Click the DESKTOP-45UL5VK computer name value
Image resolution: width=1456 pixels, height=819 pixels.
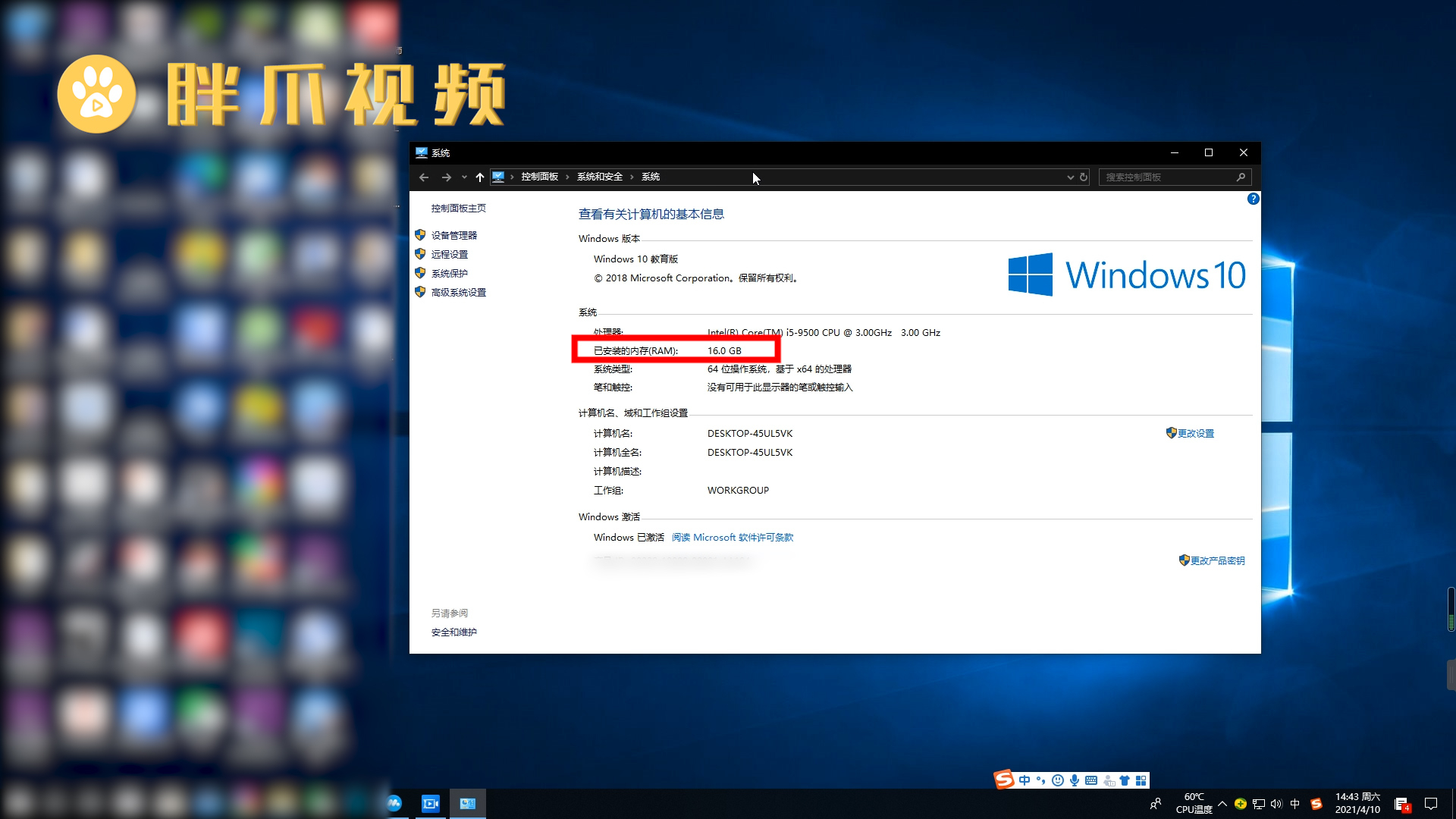coord(750,434)
